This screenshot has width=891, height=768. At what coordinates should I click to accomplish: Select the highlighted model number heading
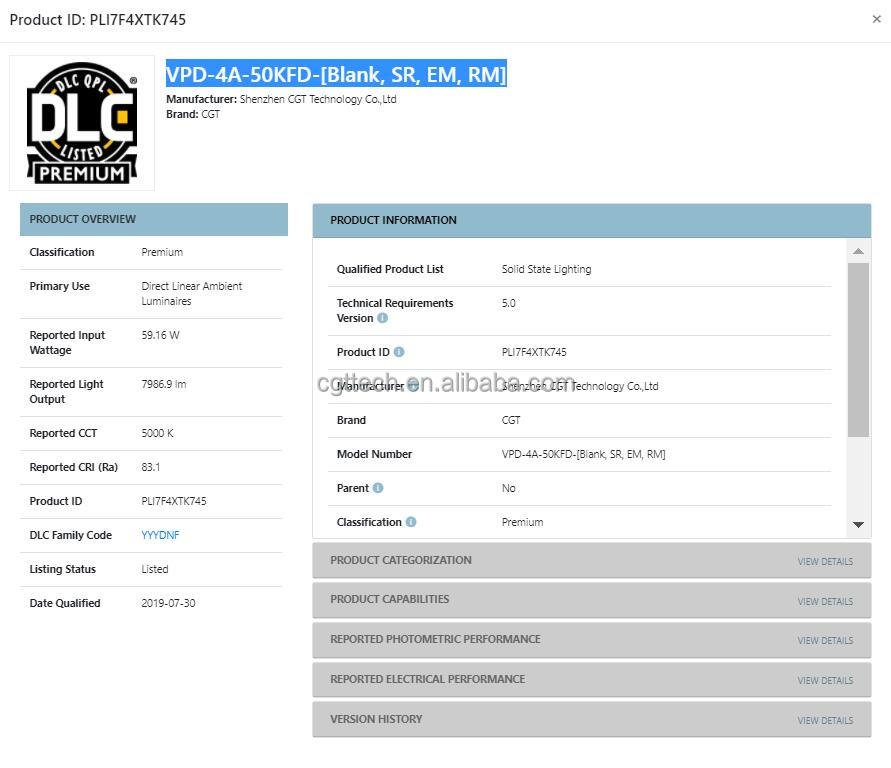(336, 74)
